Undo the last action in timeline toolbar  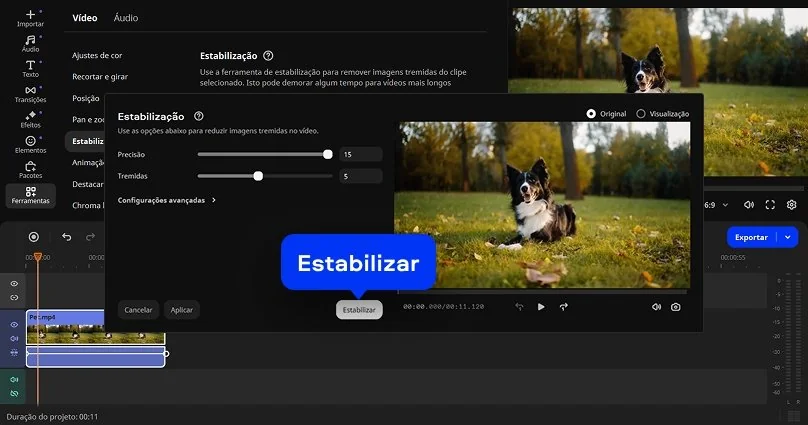(x=66, y=237)
